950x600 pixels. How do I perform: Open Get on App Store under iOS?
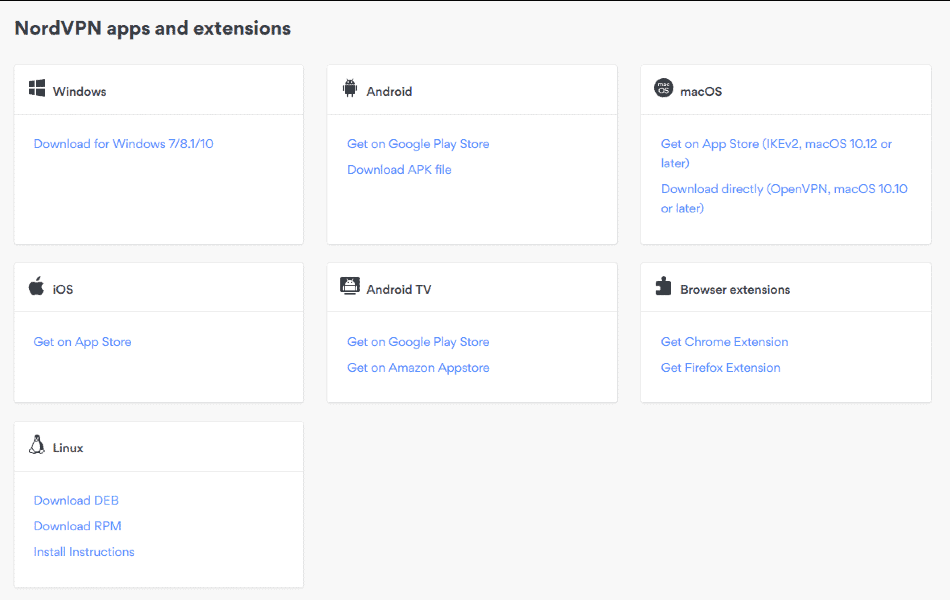82,342
